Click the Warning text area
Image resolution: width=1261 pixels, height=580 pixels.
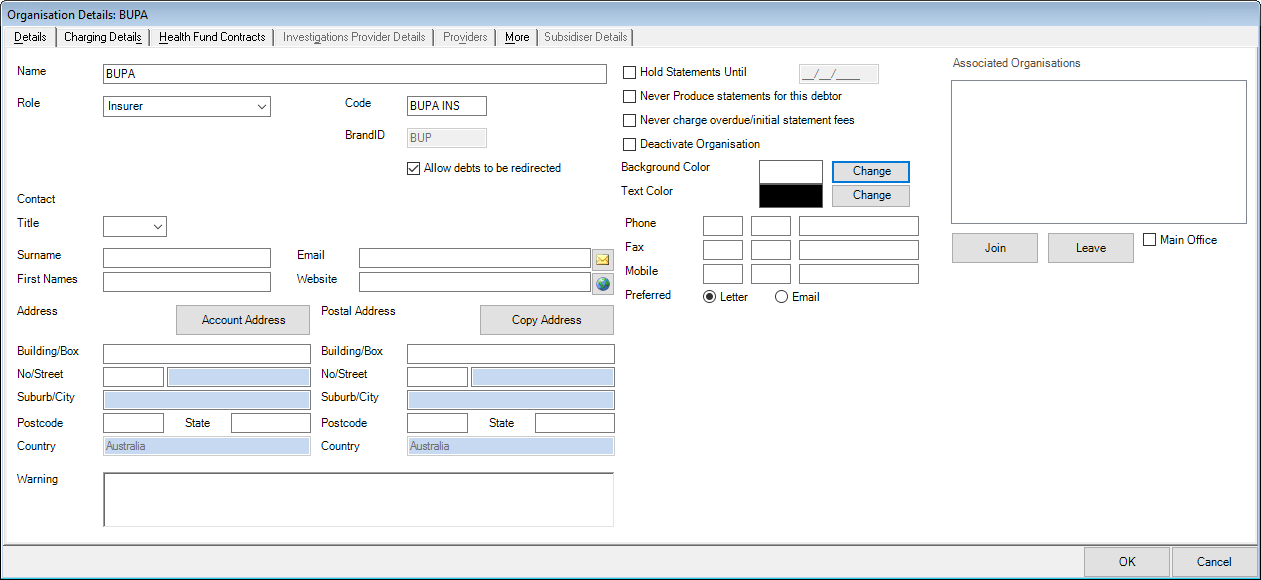pos(358,499)
